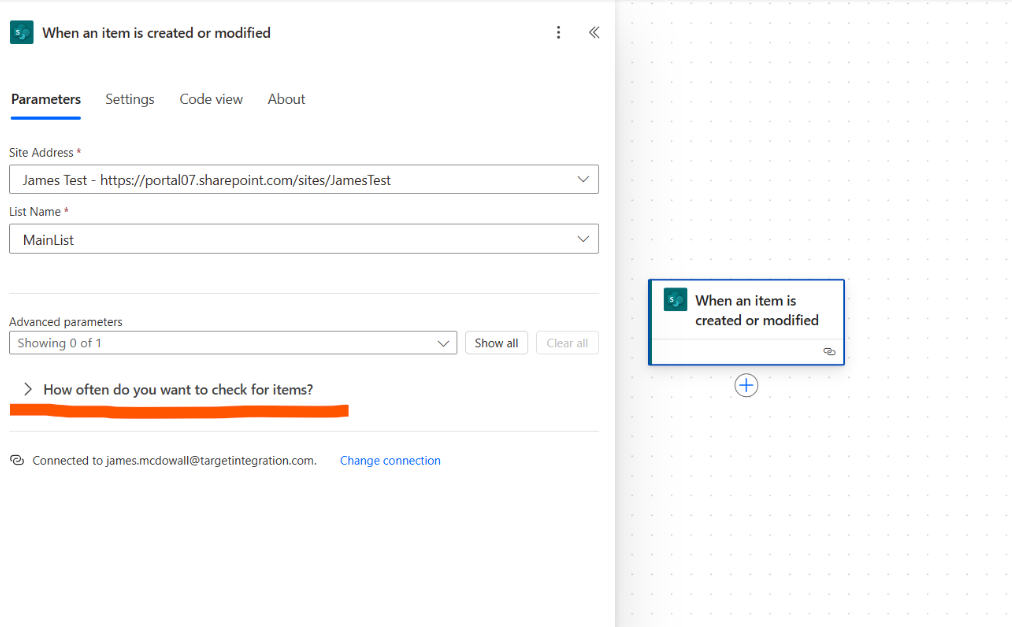The image size is (1012, 627).
Task: Click the Show all button
Action: pos(496,343)
